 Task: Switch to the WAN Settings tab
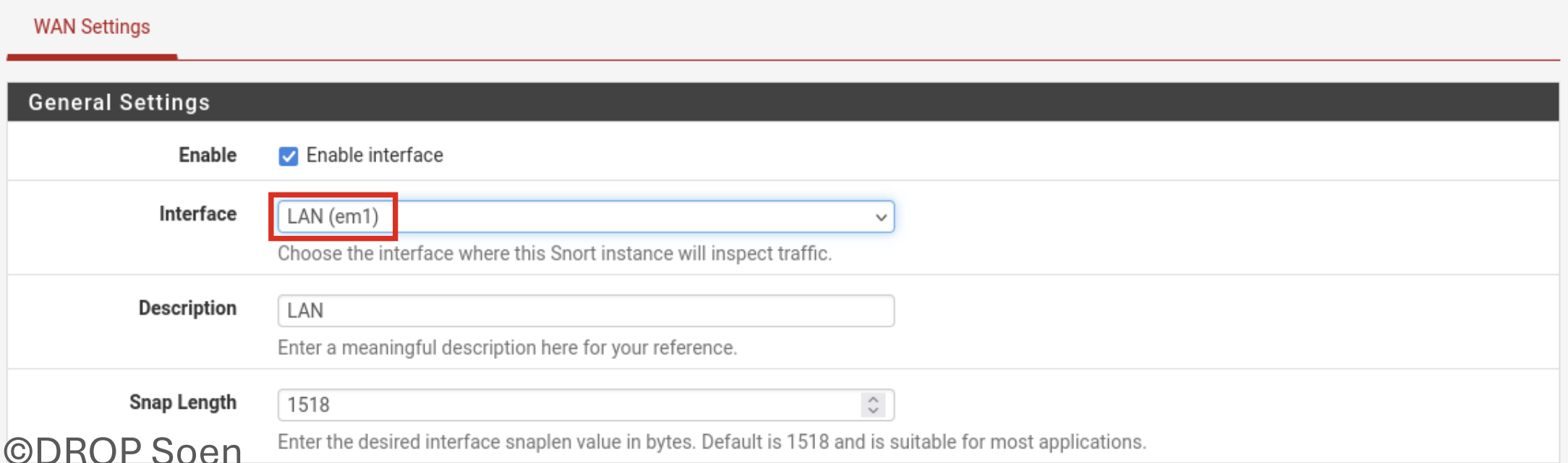[x=91, y=27]
